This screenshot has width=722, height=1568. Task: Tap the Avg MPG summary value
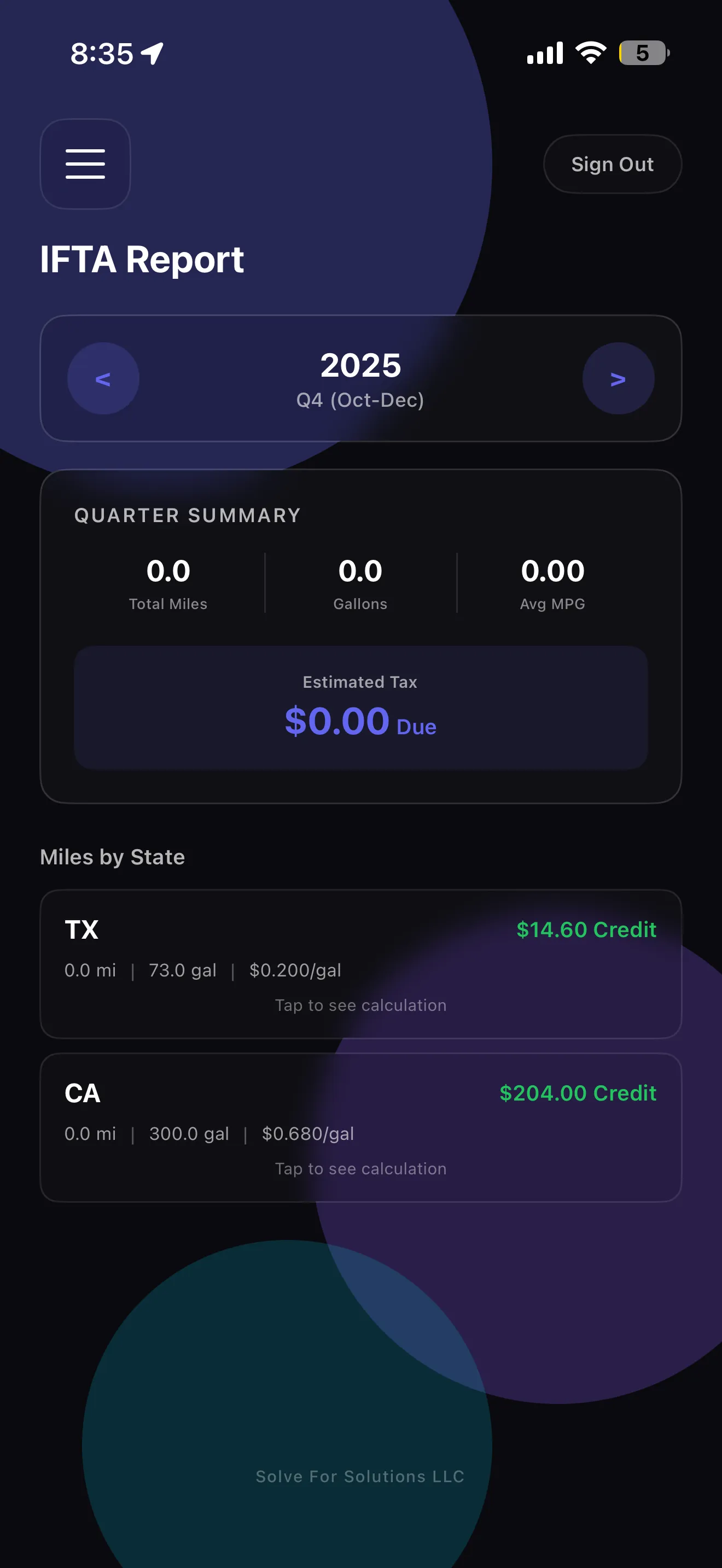coord(552,571)
